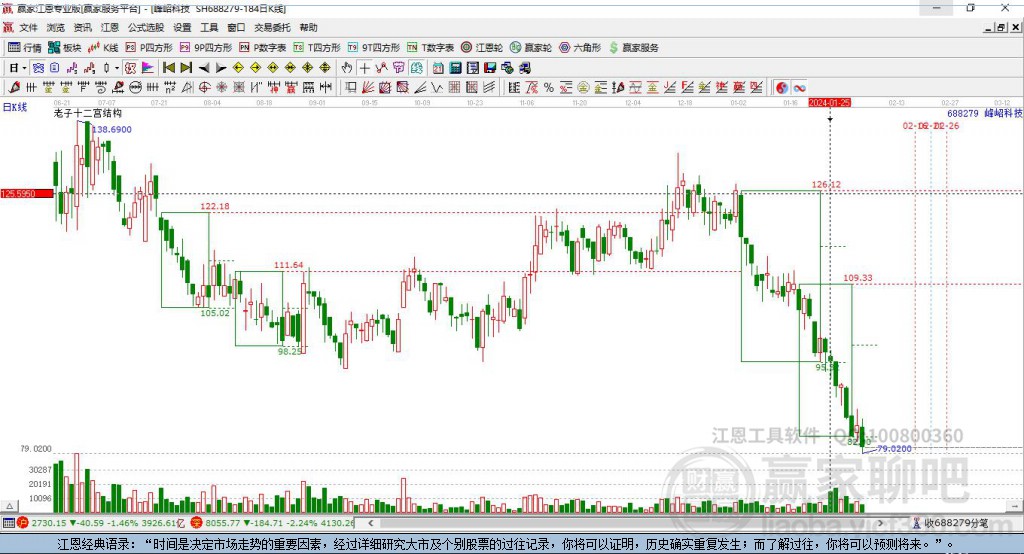Open 赢家服务 with the dollar icon

pos(633,48)
